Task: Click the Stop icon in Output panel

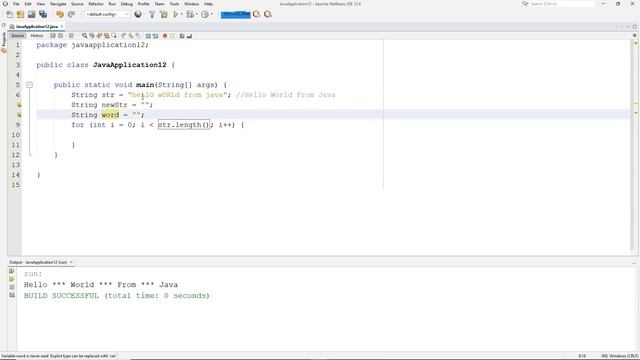Action: click(x=12, y=287)
